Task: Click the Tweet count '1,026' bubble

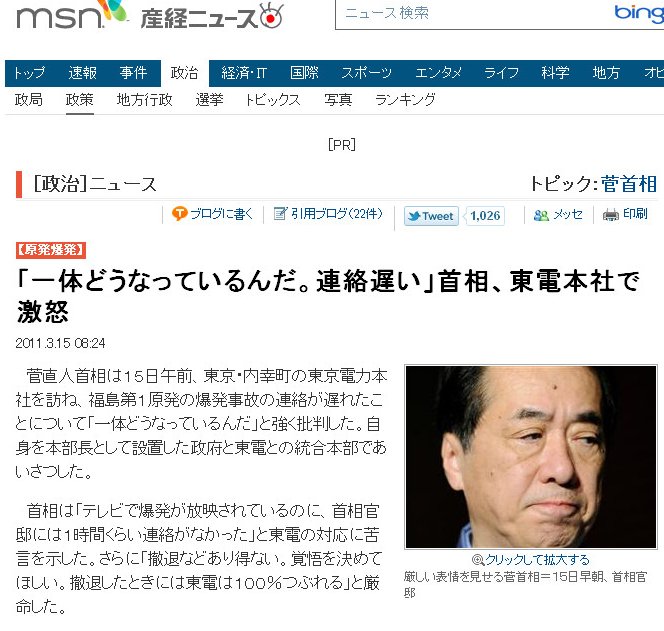Action: pos(485,216)
